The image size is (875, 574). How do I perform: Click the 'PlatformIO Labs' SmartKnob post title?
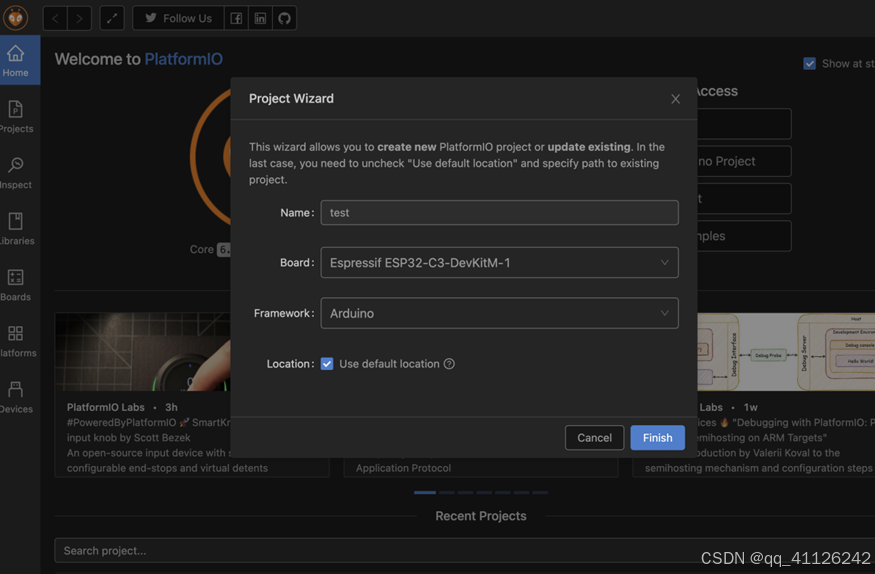tap(105, 407)
